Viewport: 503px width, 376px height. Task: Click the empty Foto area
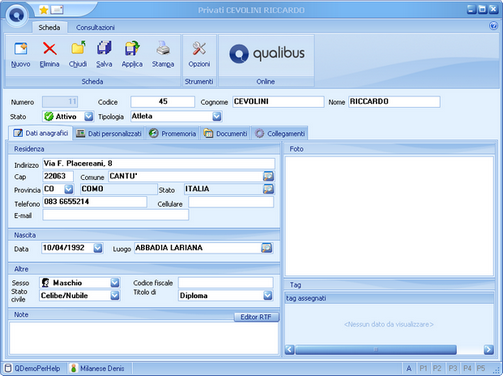(x=389, y=216)
